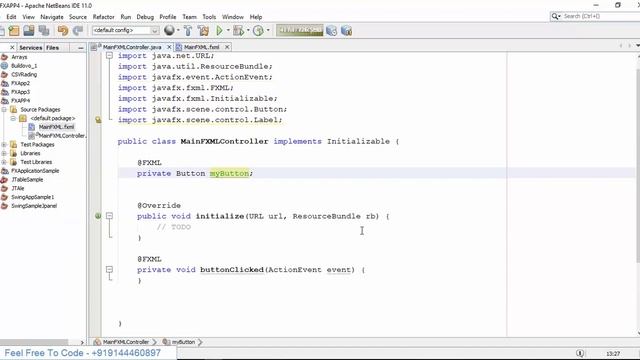
Task: Collapse the import statements fold
Action: tap(109, 56)
